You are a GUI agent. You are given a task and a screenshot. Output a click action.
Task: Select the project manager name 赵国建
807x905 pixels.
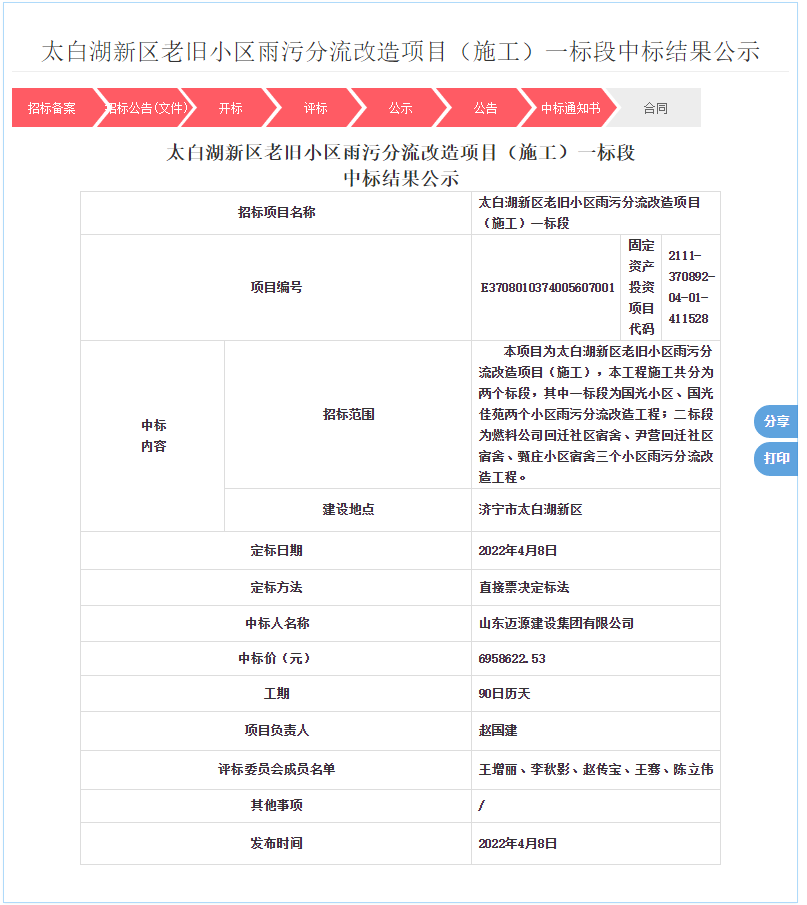(x=498, y=731)
